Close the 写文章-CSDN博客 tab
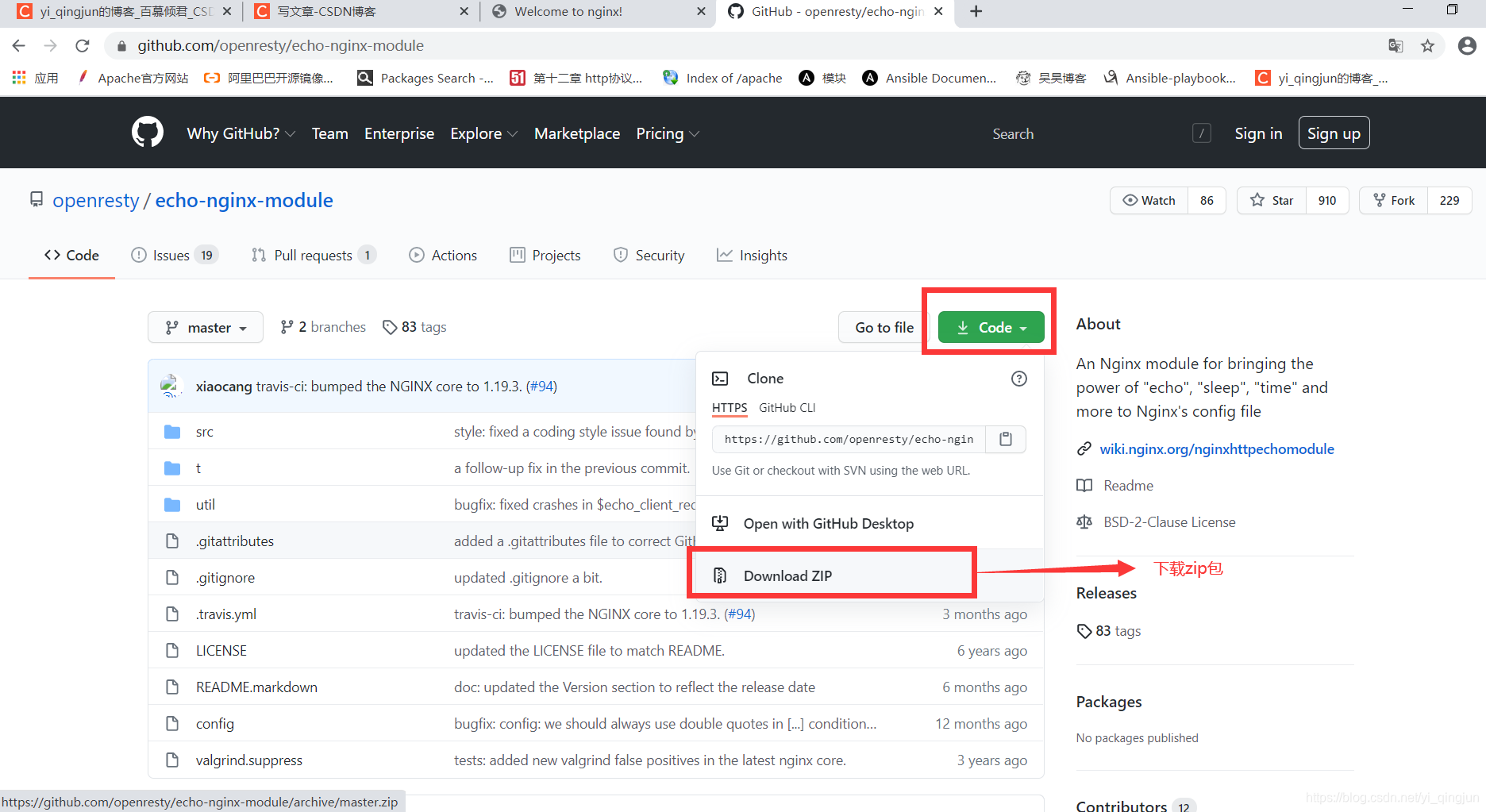Image resolution: width=1486 pixels, height=812 pixels. click(464, 11)
